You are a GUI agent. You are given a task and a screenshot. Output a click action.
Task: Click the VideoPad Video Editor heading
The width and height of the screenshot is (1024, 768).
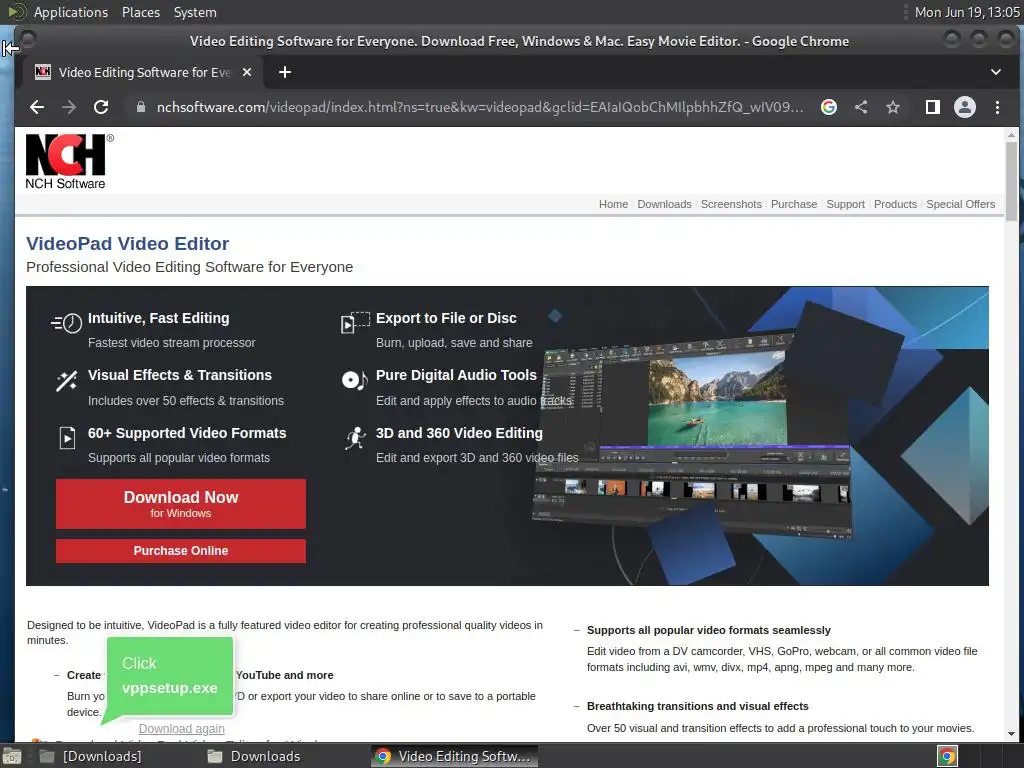[127, 244]
